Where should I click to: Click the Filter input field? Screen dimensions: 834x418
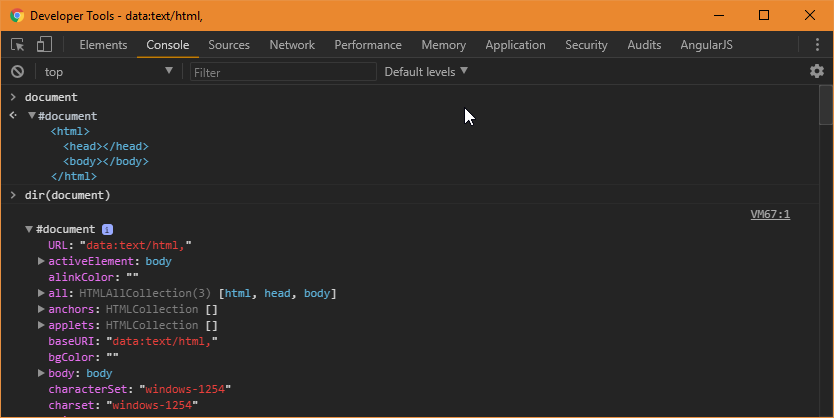(282, 72)
